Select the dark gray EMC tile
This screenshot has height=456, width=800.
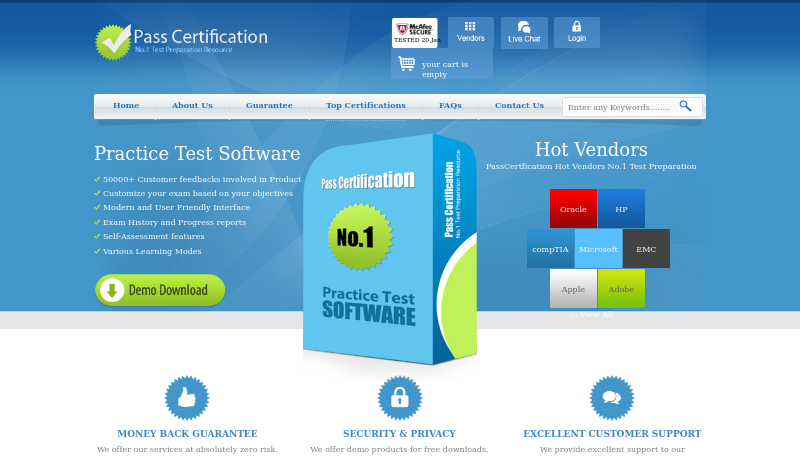tap(646, 249)
